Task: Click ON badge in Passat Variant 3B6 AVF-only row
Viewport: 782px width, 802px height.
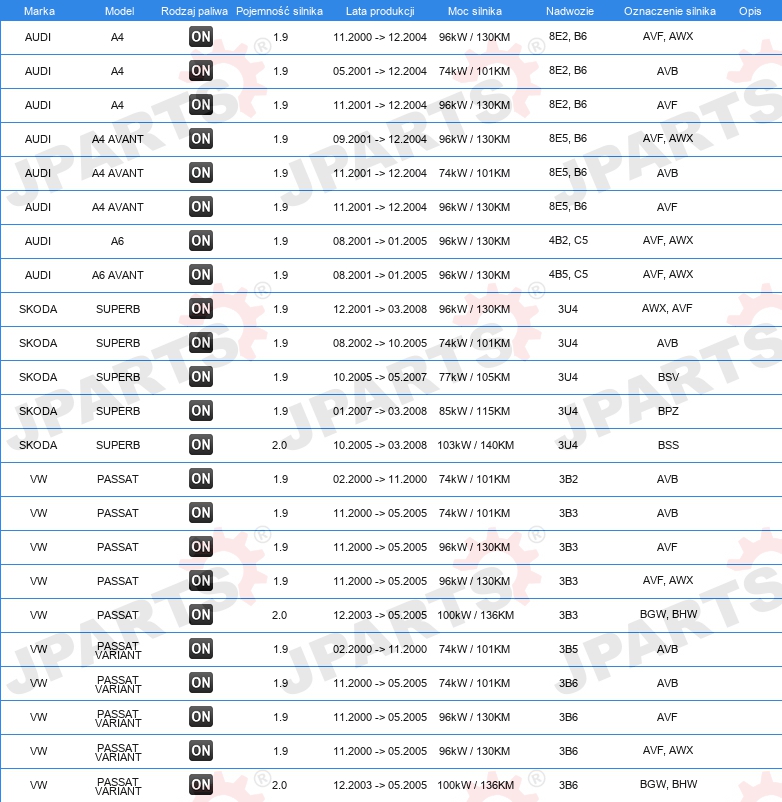Action: click(x=200, y=717)
